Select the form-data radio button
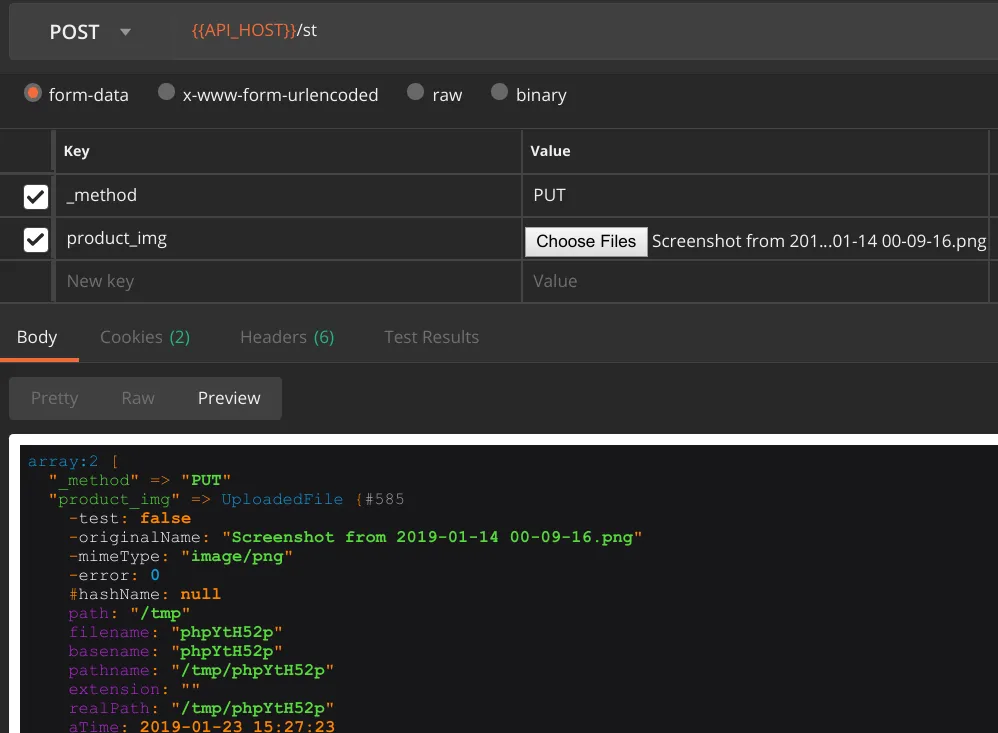The width and height of the screenshot is (998, 733). [32, 93]
